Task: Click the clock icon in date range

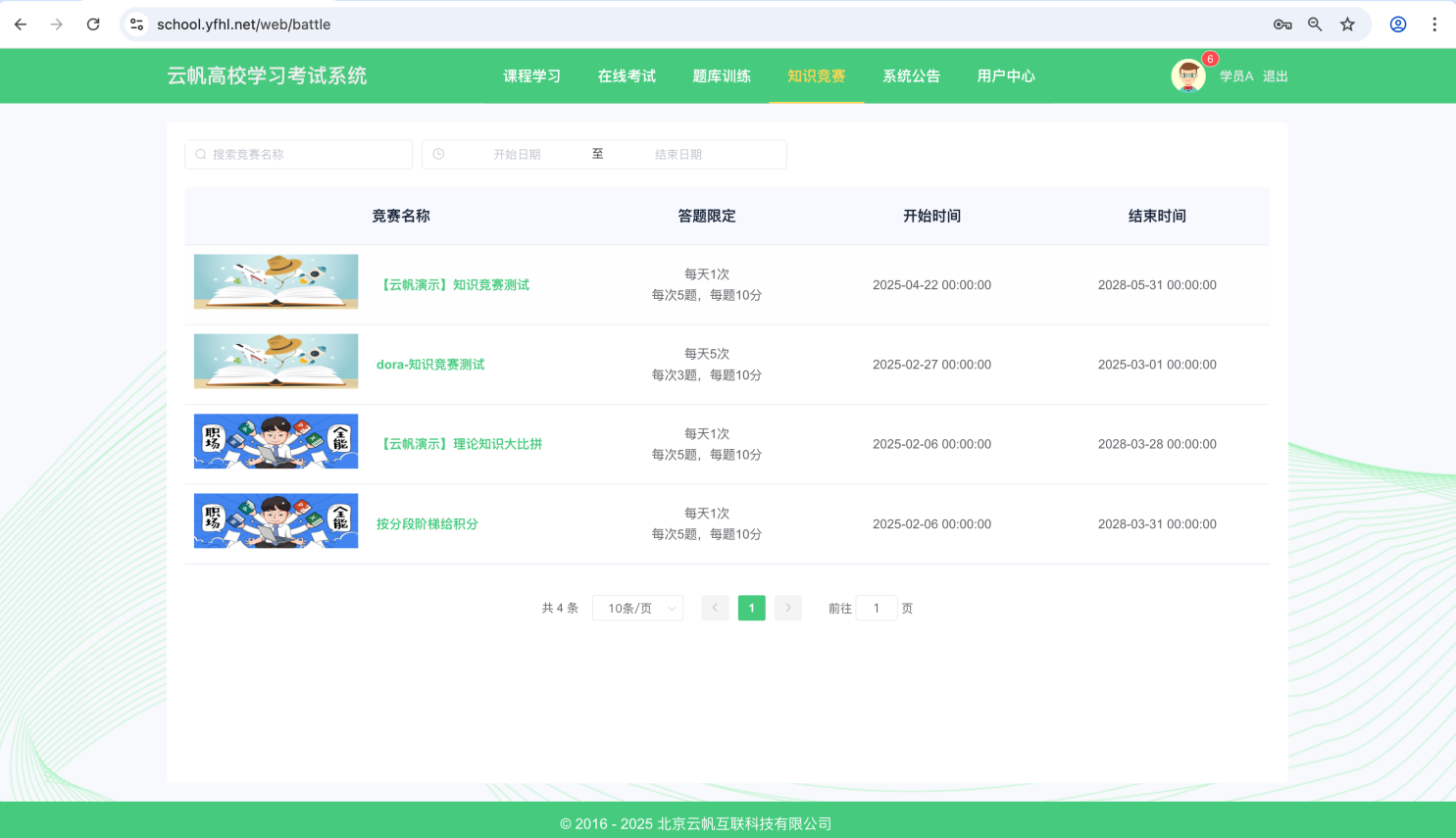Action: (438, 154)
